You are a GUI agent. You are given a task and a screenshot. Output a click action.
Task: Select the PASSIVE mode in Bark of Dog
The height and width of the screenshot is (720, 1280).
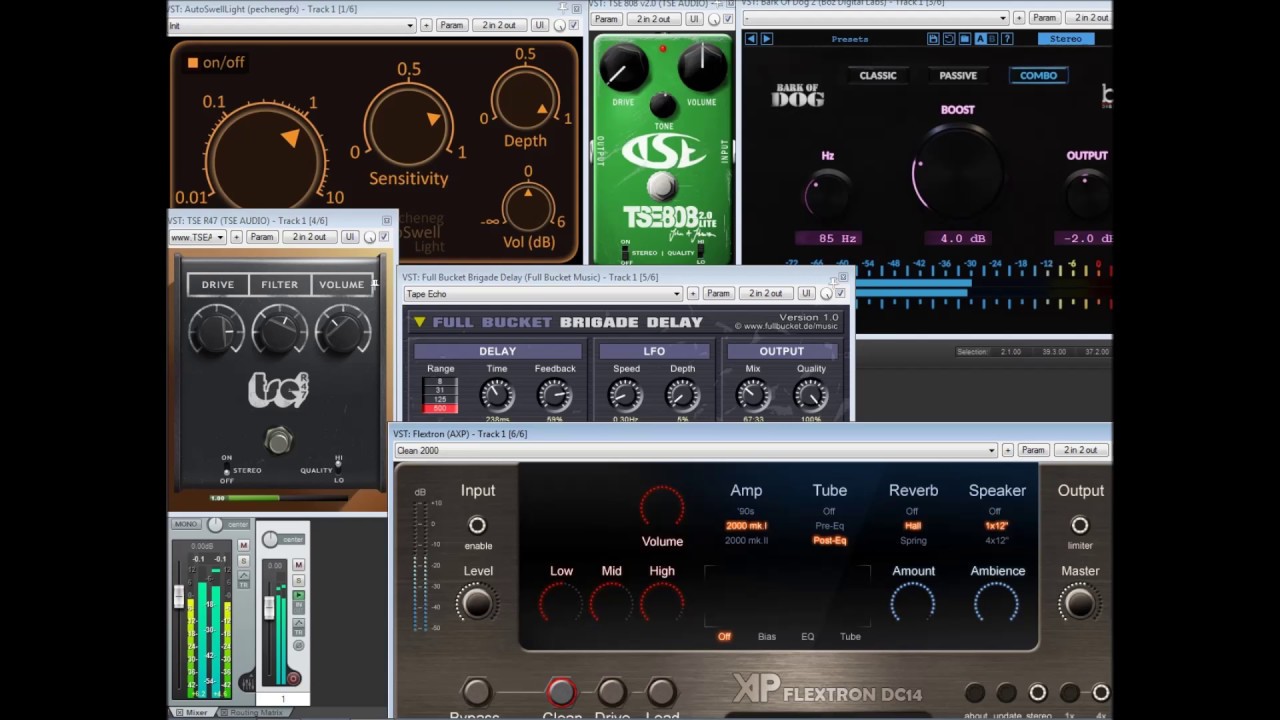(958, 76)
